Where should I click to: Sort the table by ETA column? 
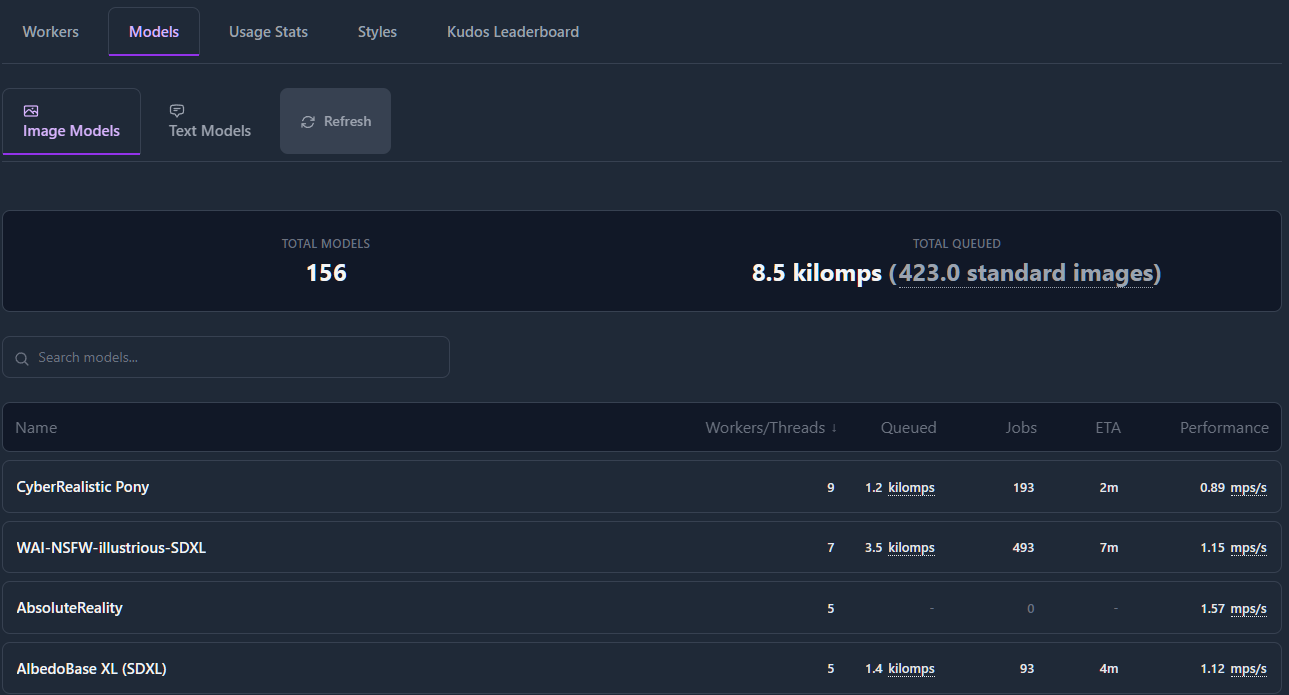point(1107,428)
